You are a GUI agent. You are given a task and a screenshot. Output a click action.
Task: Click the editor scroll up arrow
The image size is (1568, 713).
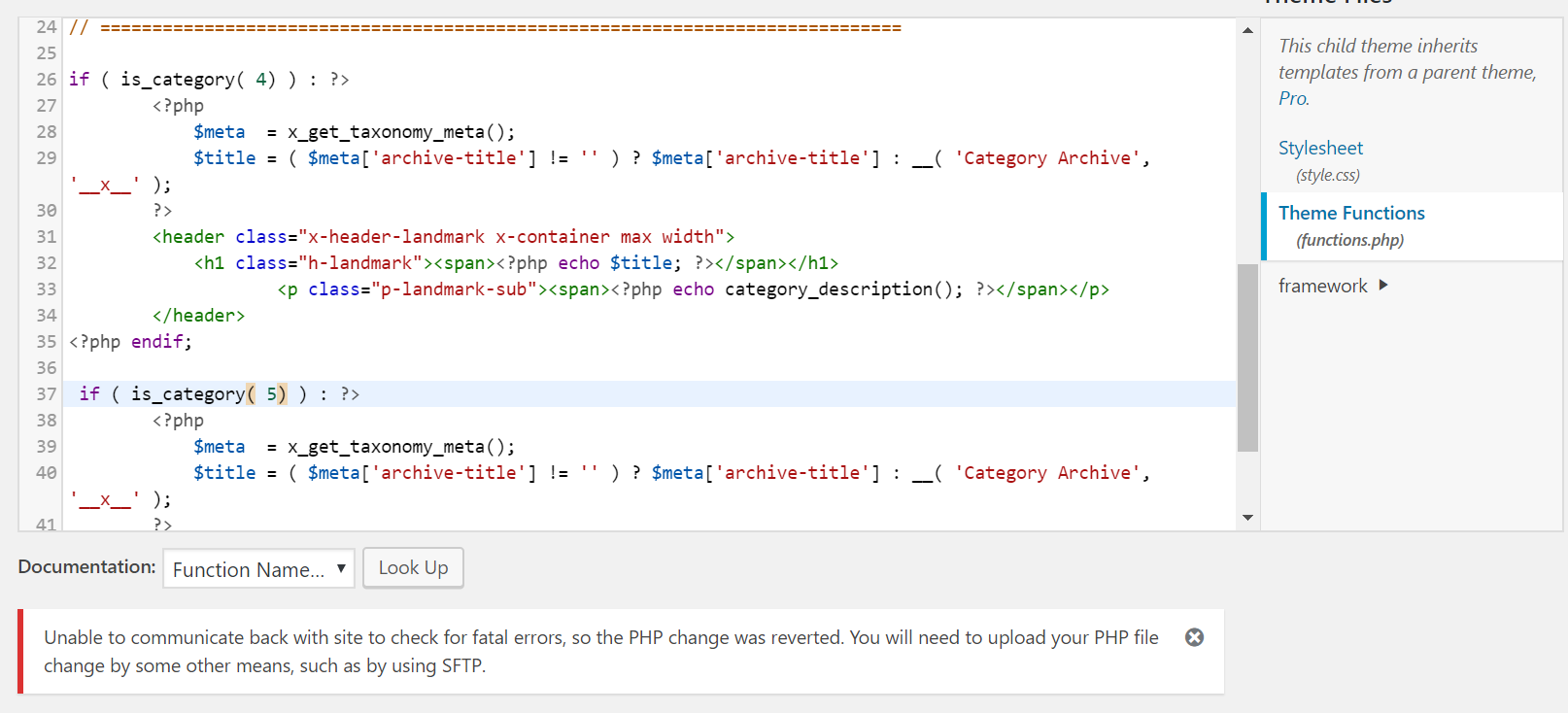[x=1247, y=30]
